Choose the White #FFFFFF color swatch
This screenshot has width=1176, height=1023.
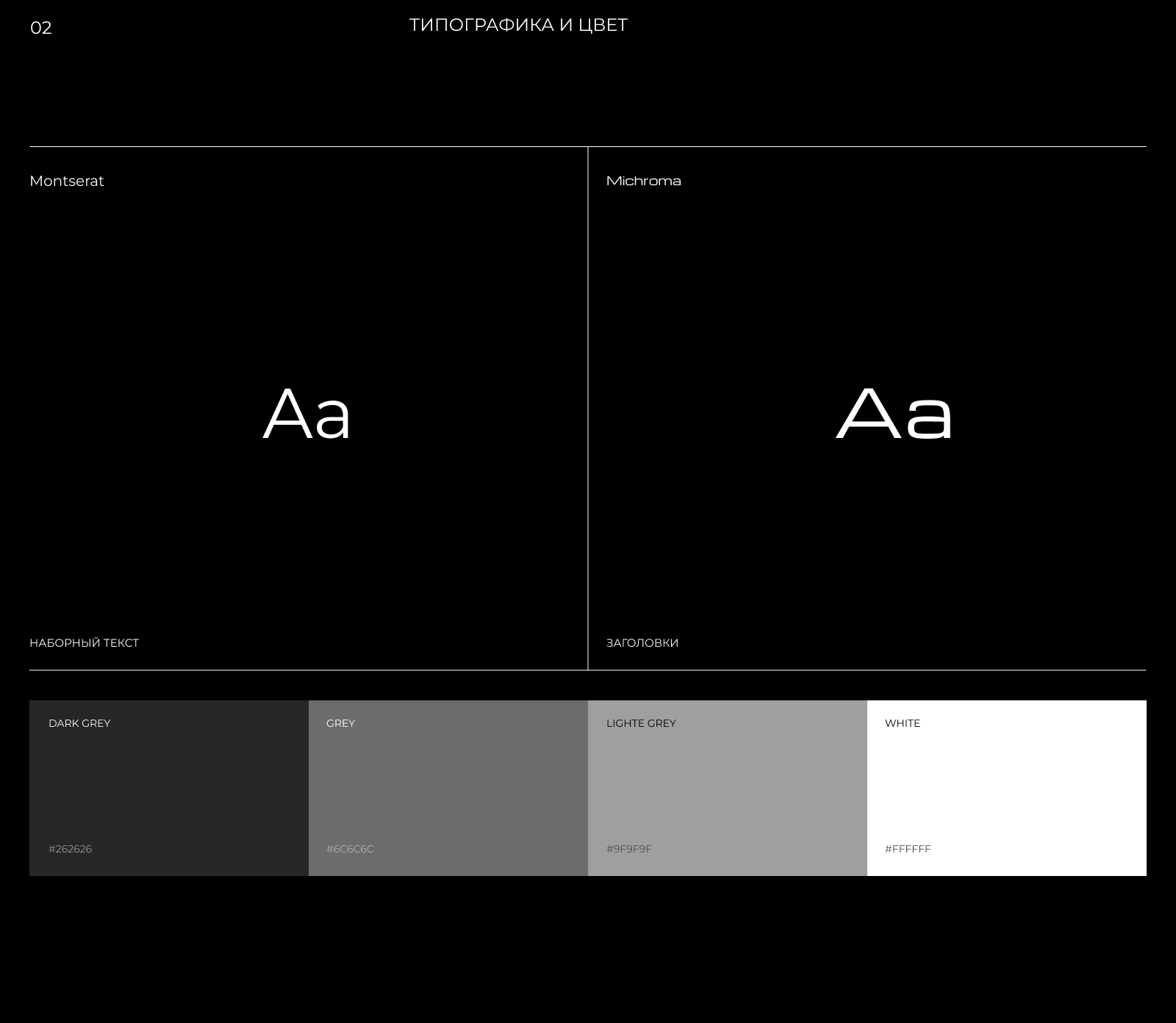click(x=1007, y=788)
